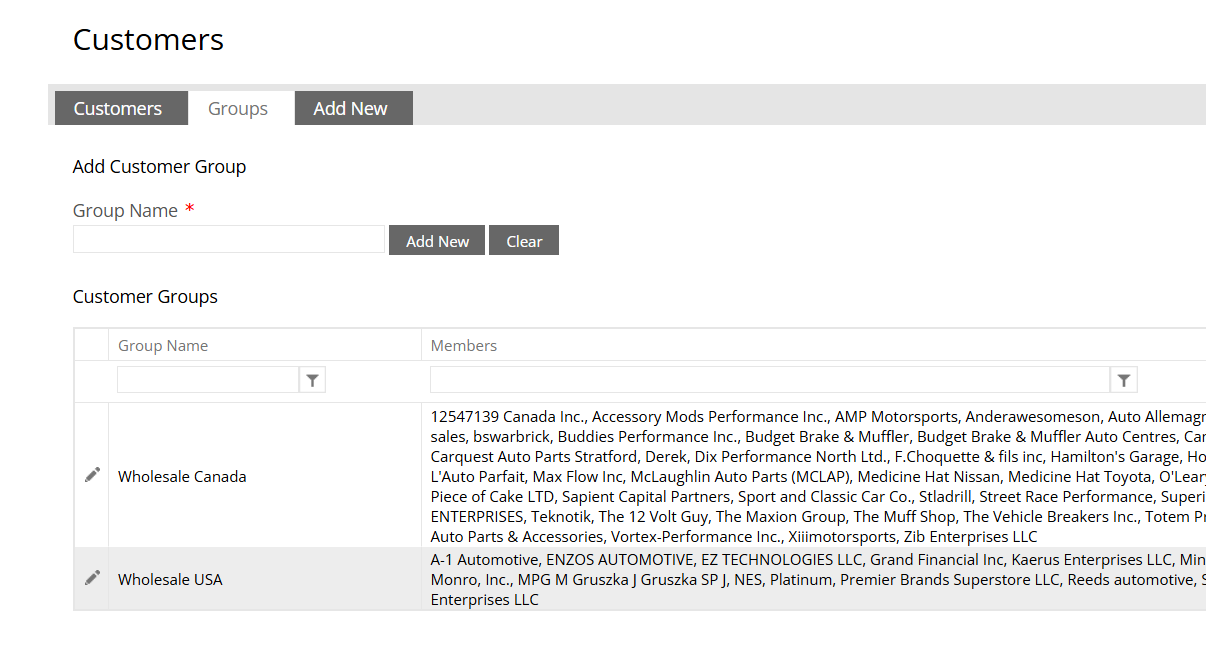The width and height of the screenshot is (1206, 660).
Task: Open the Group Name column filter icon
Action: click(313, 380)
